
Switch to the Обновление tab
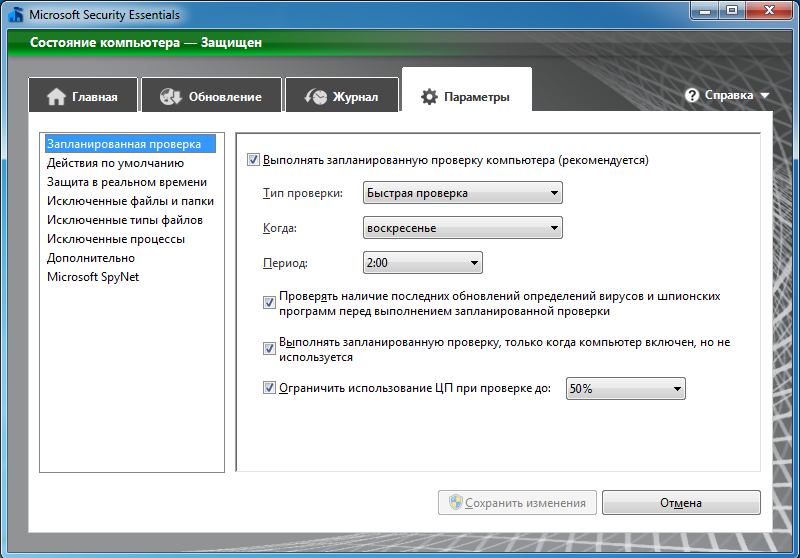(211, 94)
